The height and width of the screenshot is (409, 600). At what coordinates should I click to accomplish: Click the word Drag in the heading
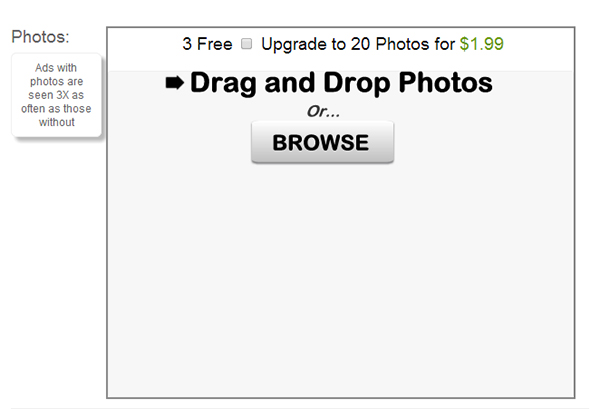click(x=223, y=83)
